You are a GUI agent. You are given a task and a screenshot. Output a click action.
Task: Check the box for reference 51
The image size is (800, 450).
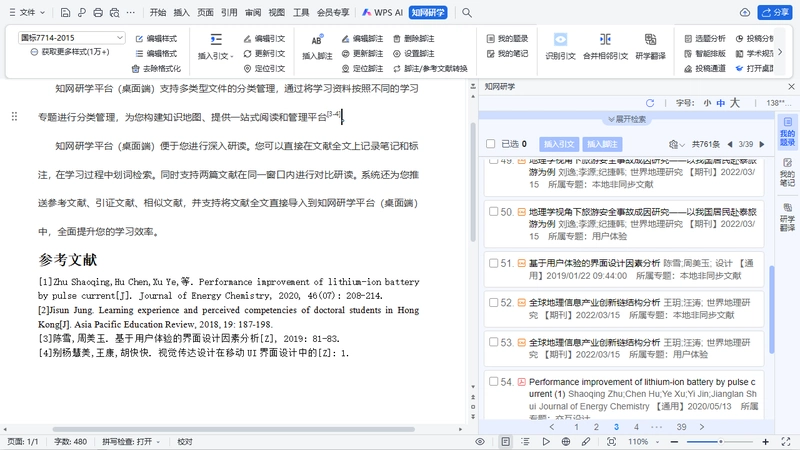click(x=493, y=263)
